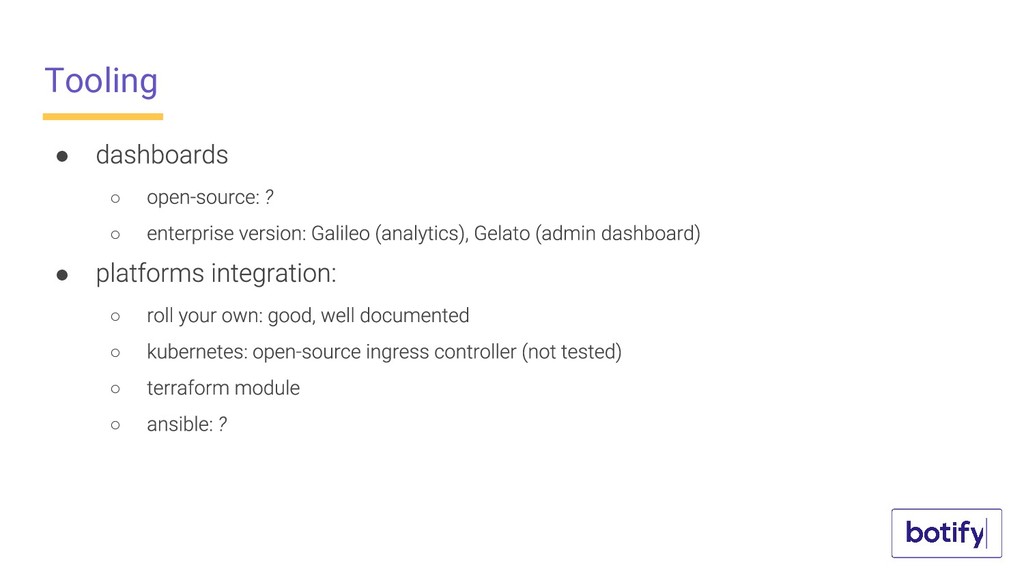Click the hollow bullet beside enterprise version

point(116,234)
